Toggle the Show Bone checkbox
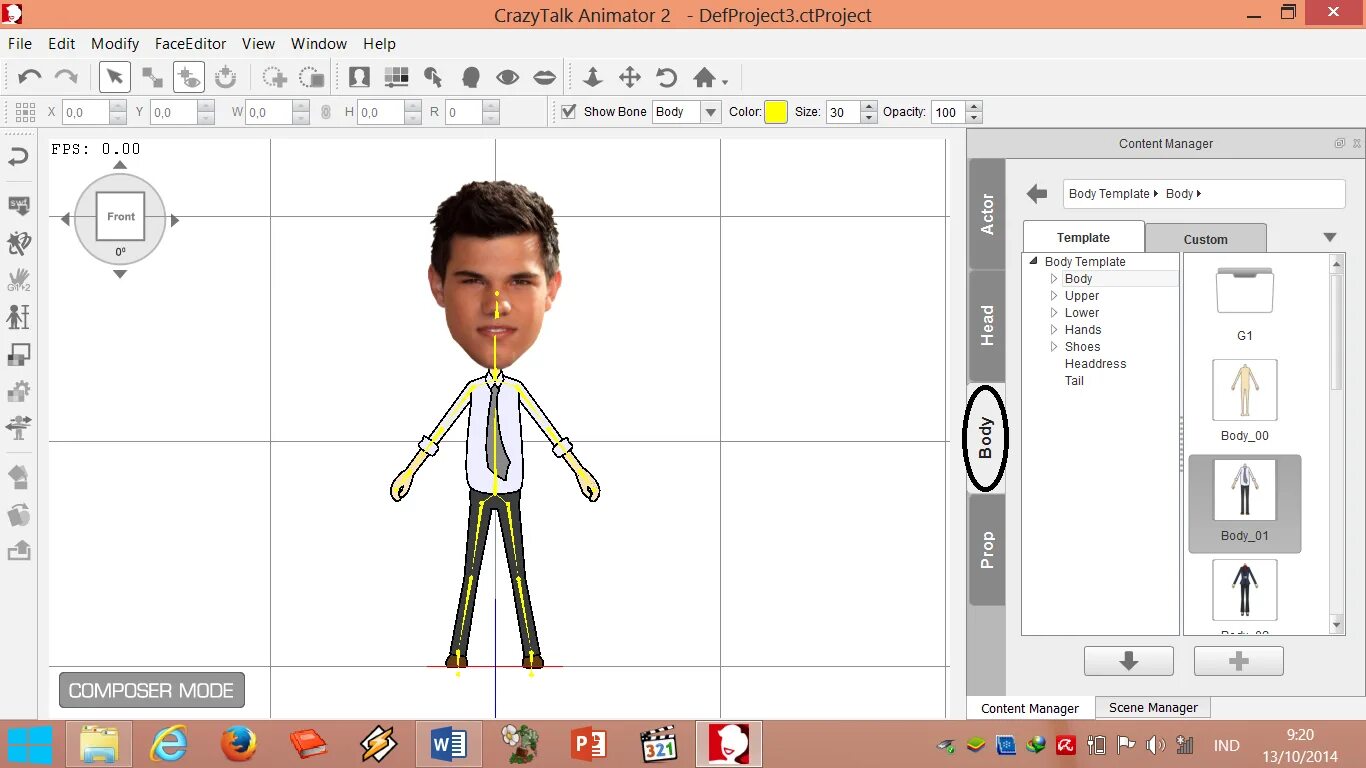 click(x=569, y=112)
